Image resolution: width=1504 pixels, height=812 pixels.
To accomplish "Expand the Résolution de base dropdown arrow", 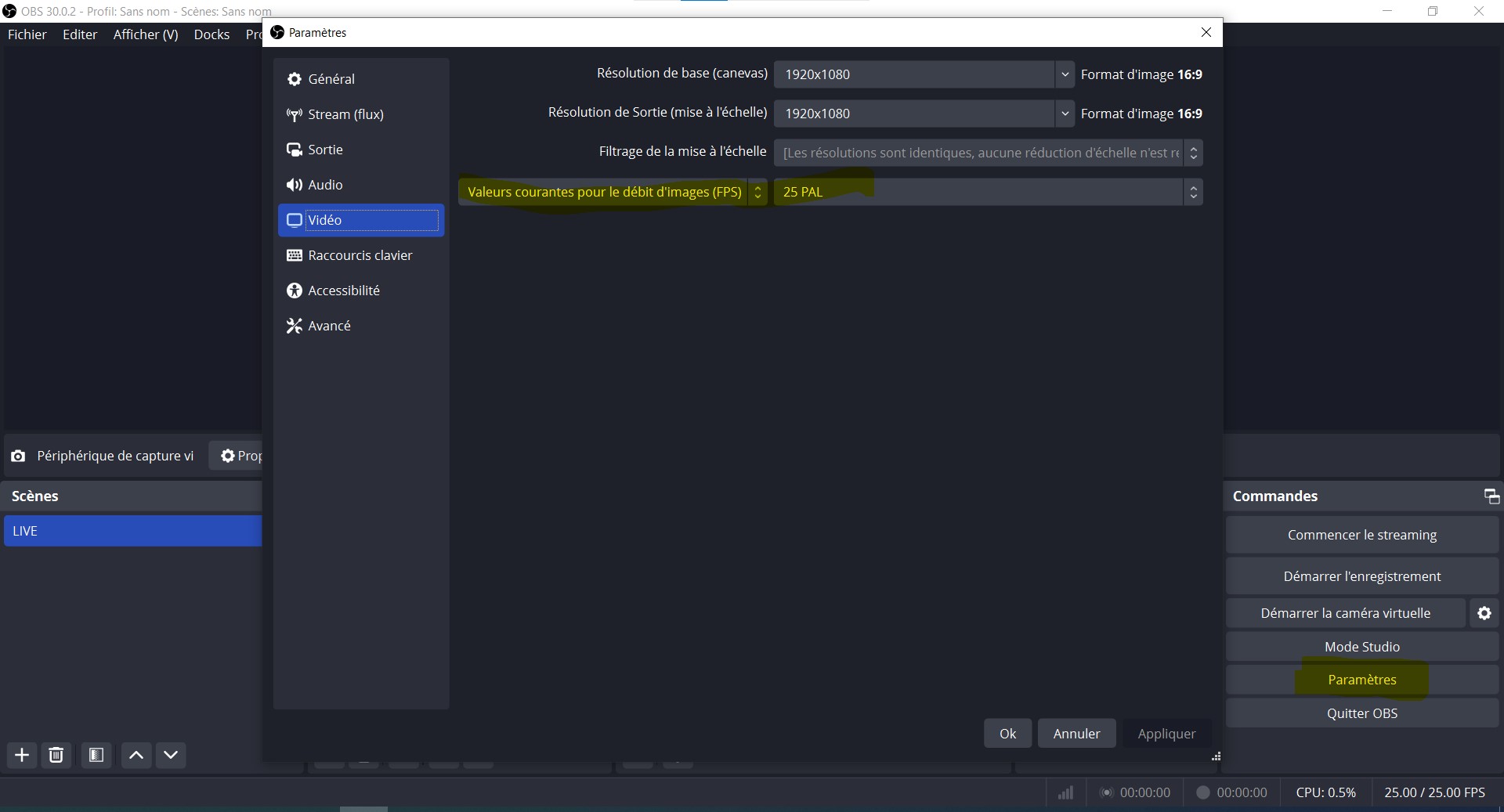I will [1065, 74].
